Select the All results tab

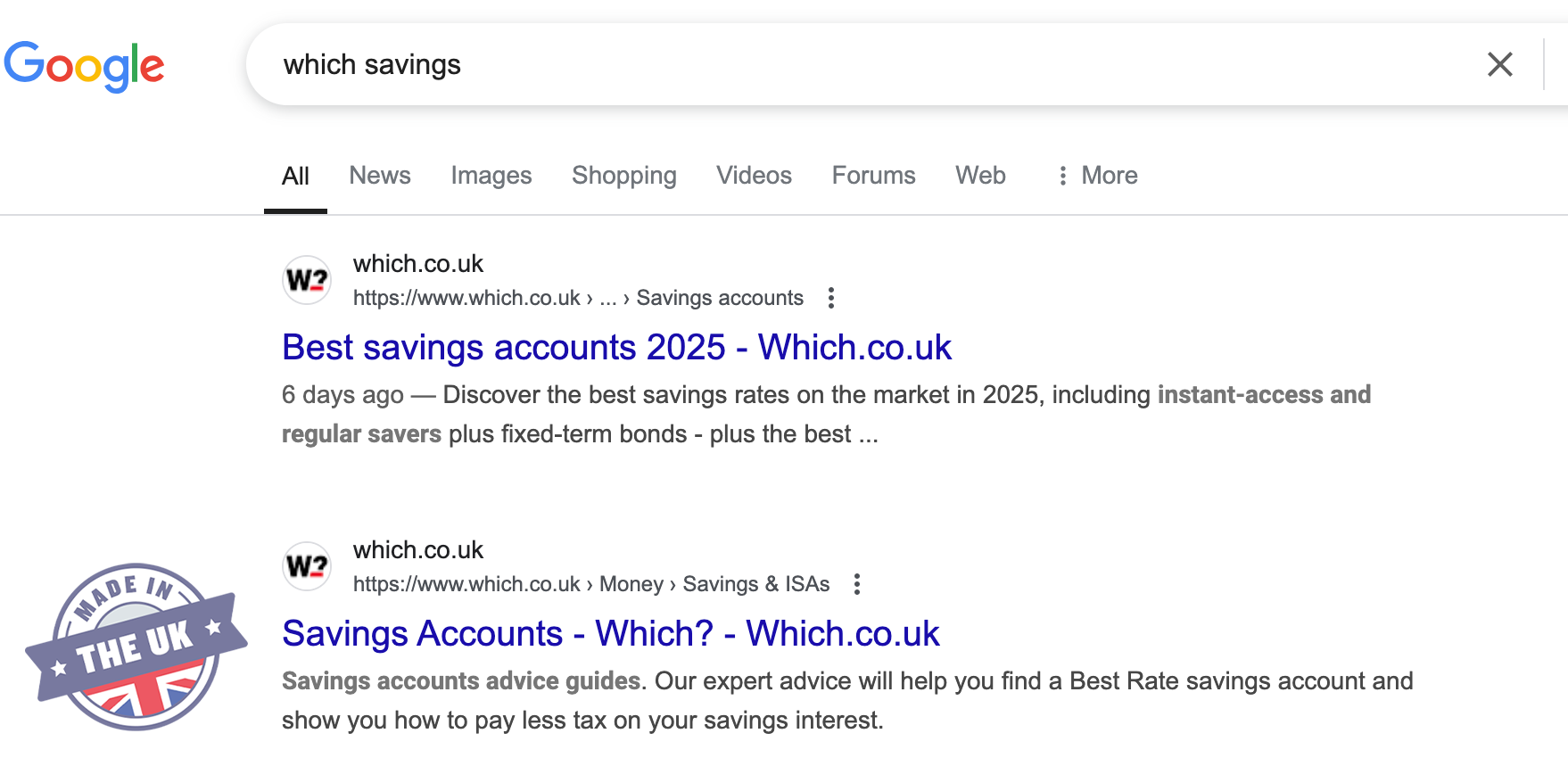(x=295, y=177)
